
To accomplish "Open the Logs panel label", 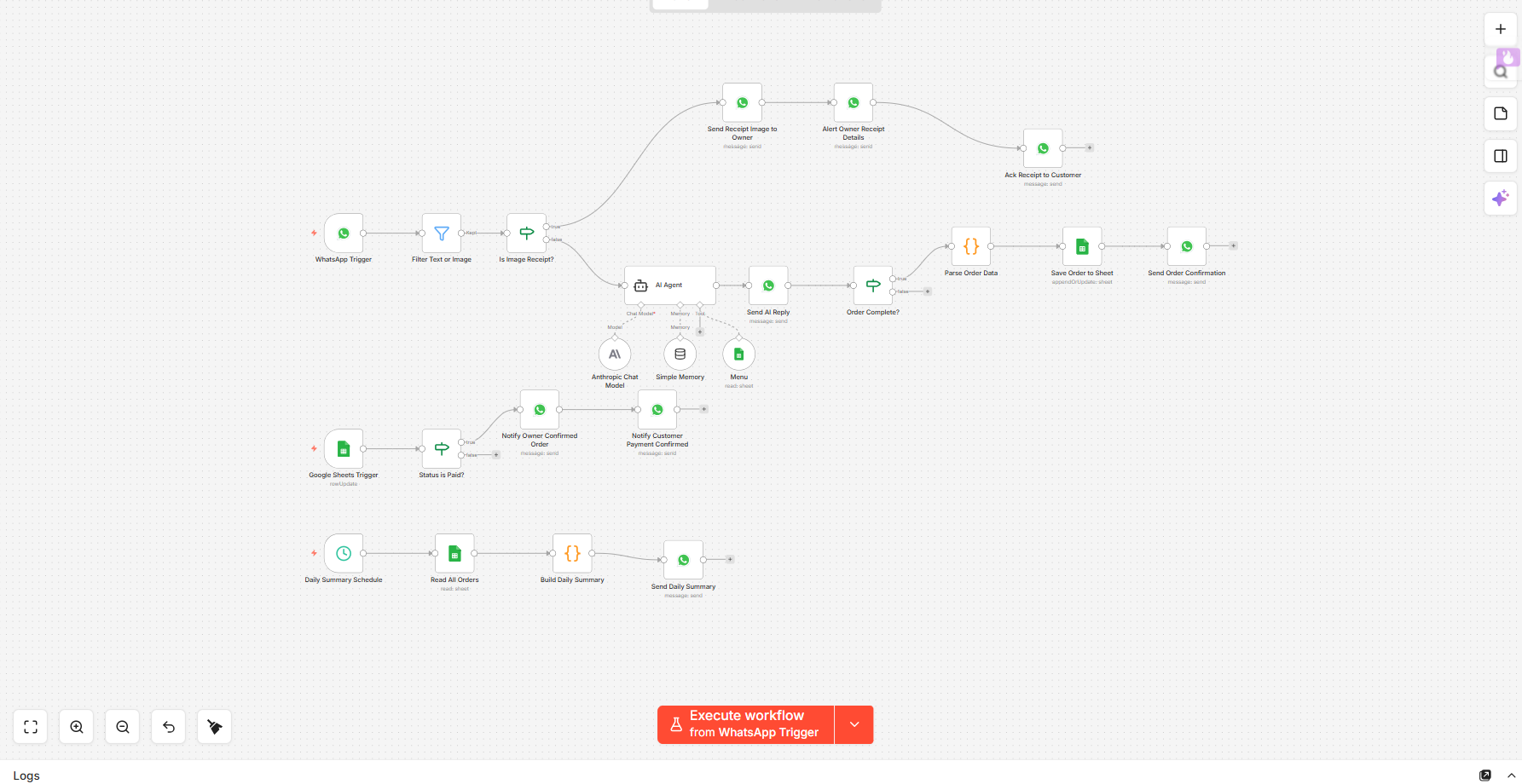I will click(x=26, y=775).
